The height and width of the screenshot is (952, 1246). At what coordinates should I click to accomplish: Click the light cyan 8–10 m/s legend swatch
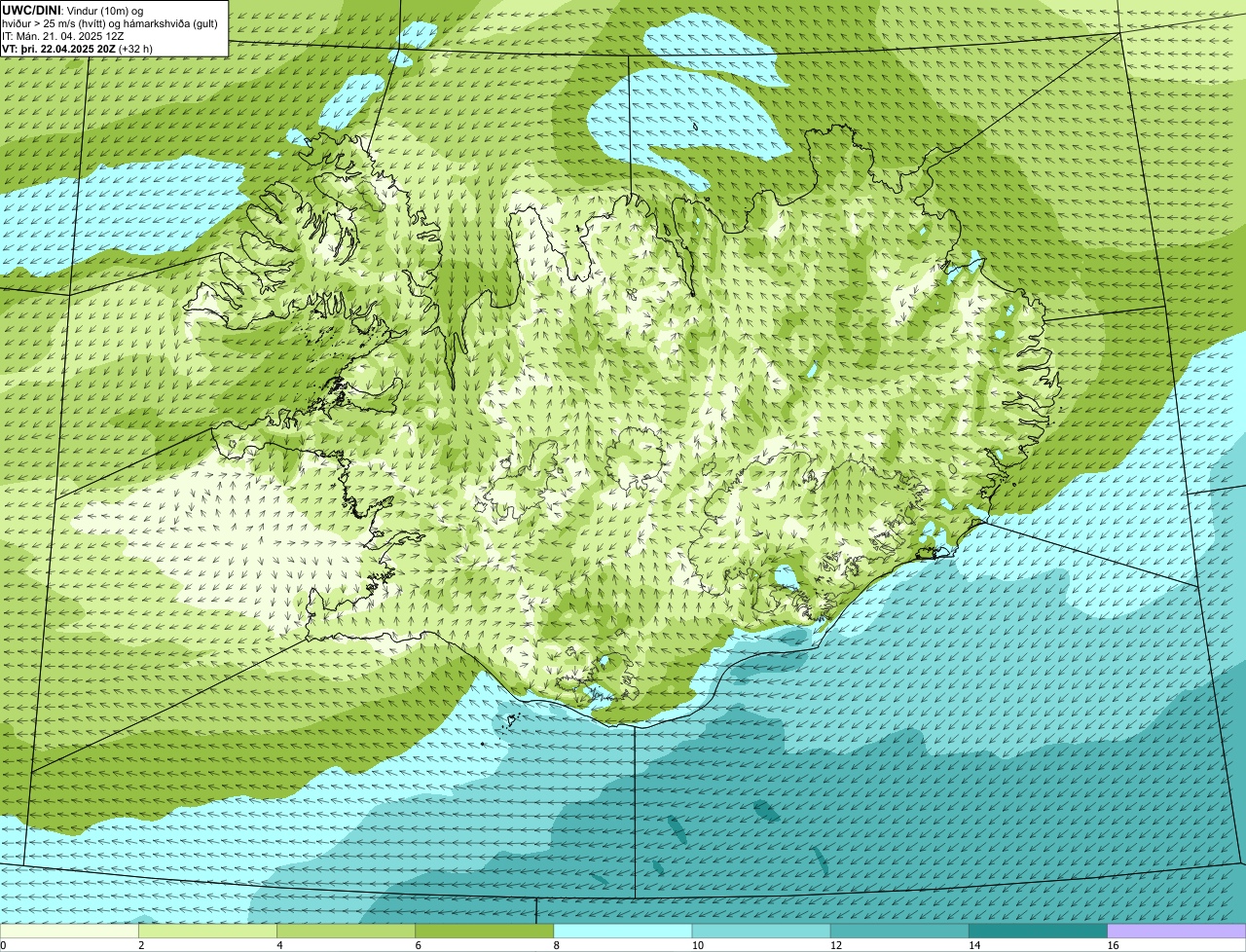click(623, 931)
